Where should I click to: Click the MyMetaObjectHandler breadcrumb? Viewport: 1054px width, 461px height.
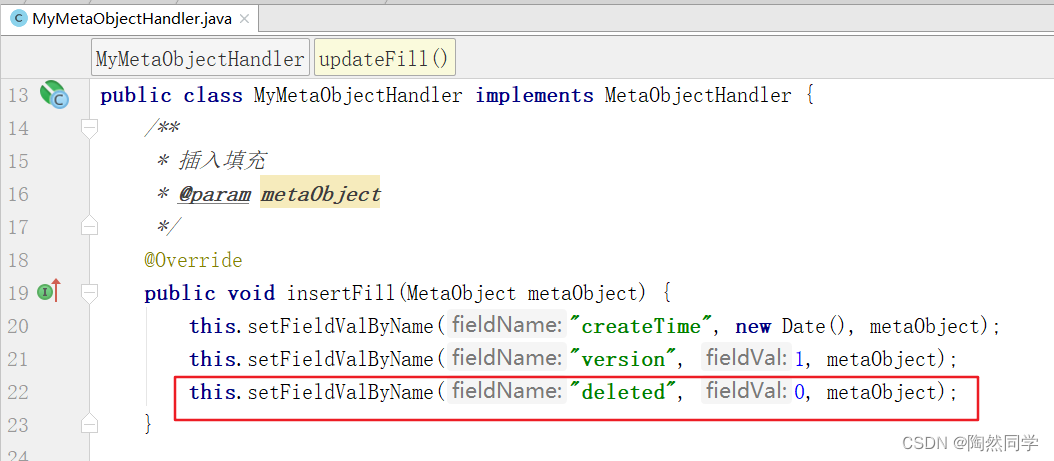tap(200, 59)
